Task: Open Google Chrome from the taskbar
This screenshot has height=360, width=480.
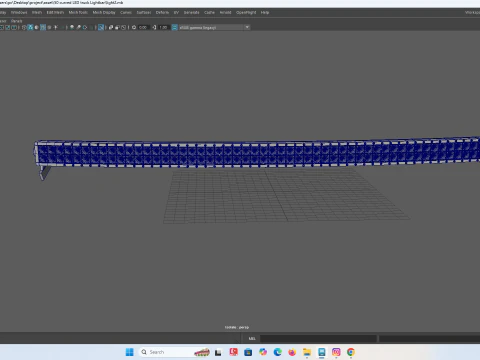Action: (351, 352)
